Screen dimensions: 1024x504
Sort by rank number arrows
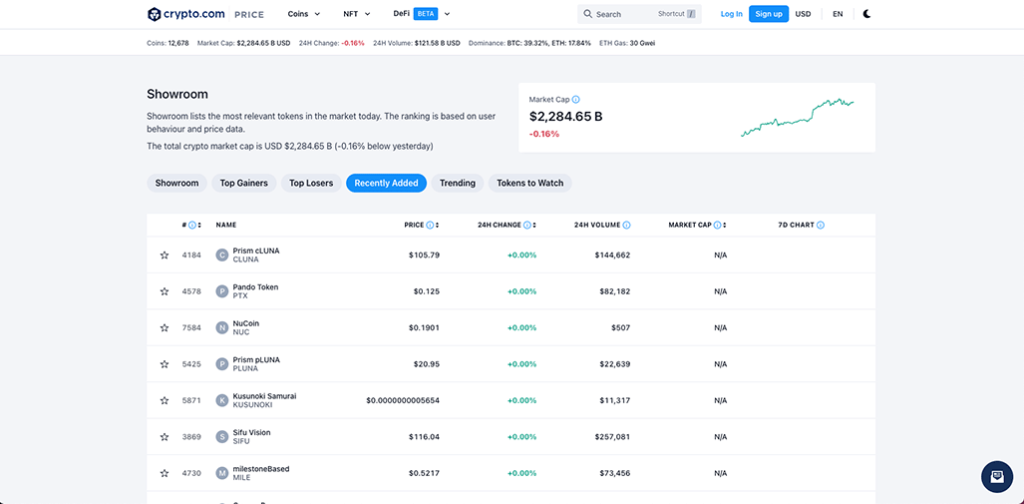point(199,225)
